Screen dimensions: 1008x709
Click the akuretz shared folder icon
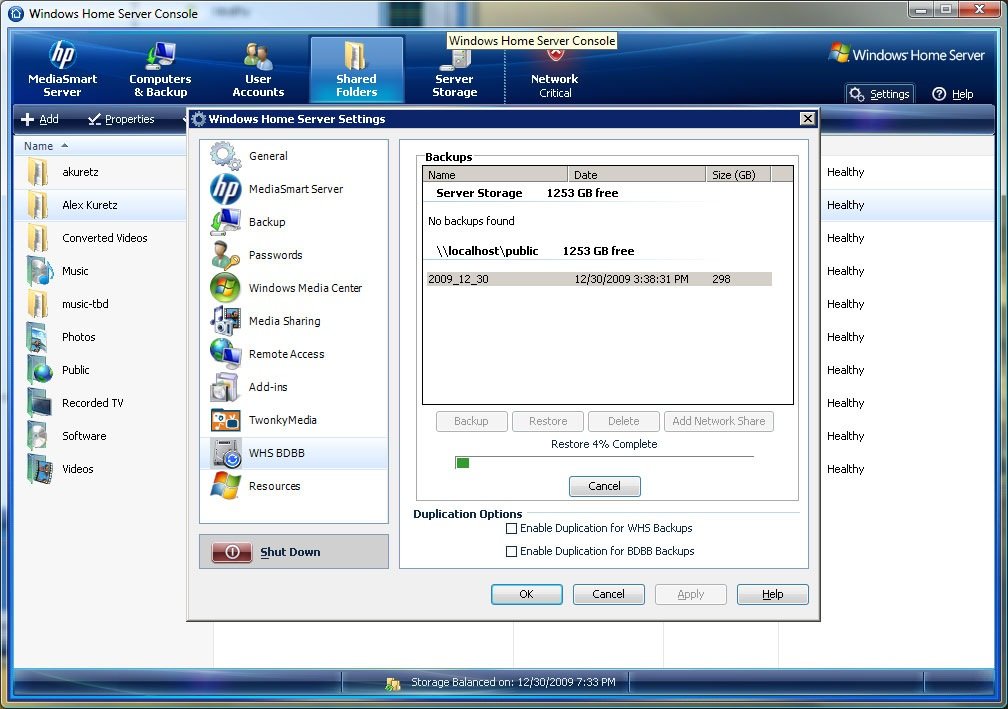[x=38, y=172]
